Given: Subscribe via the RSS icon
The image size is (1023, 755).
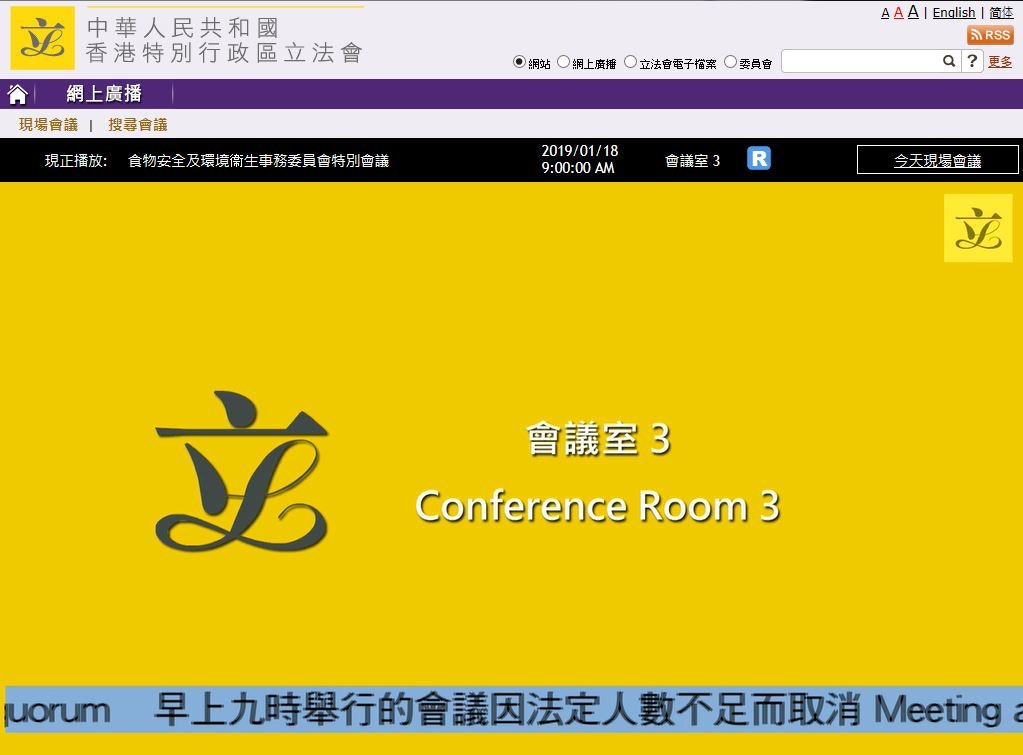Looking at the screenshot, I should 991,34.
